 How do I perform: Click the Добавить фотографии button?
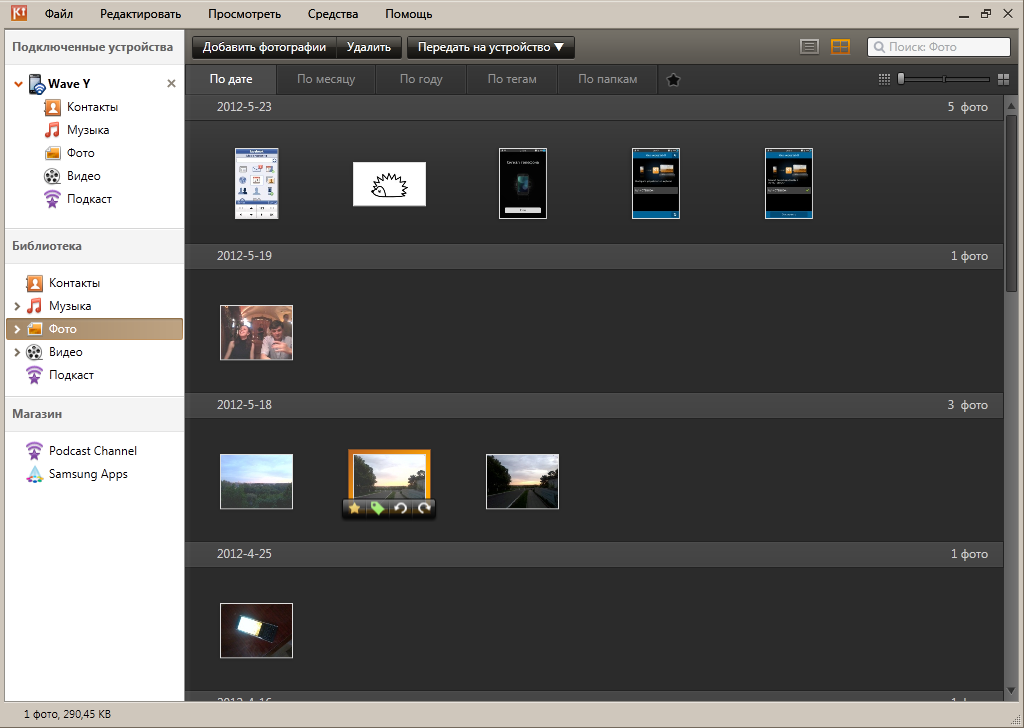[x=264, y=47]
